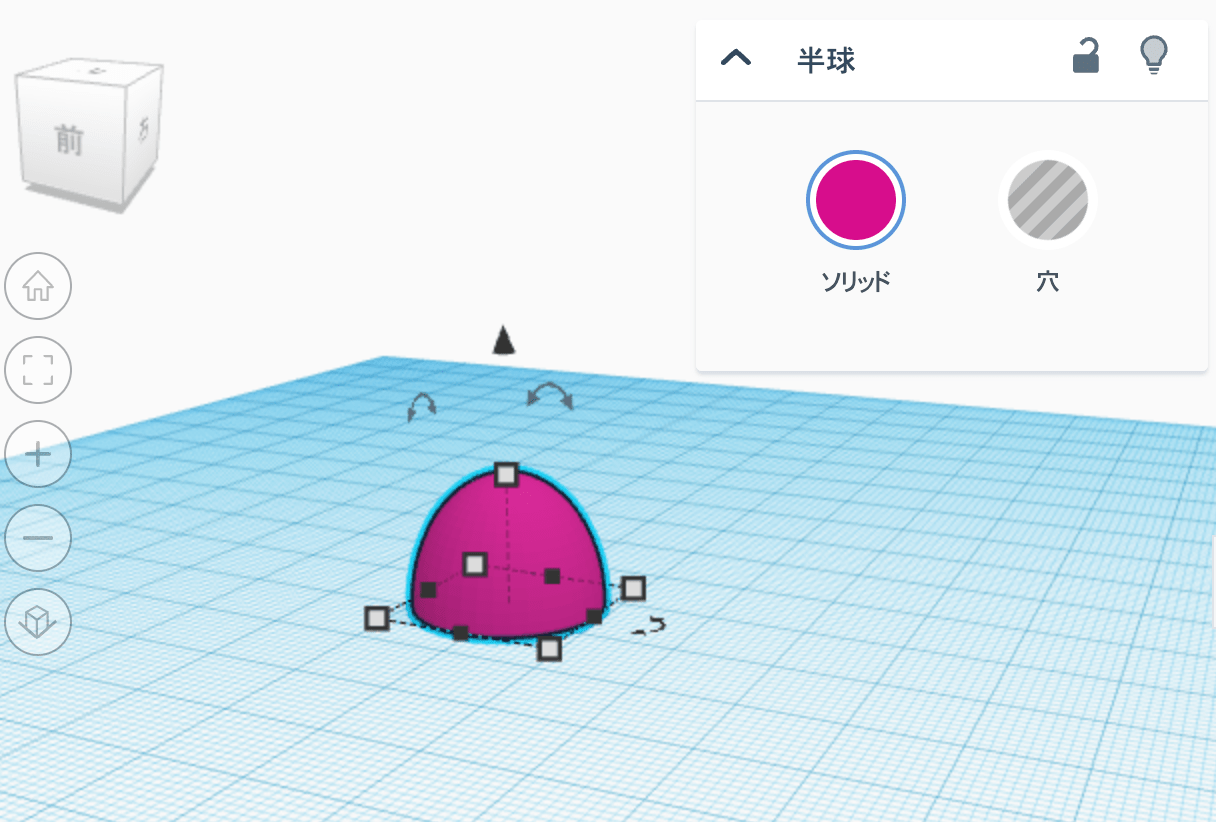Image resolution: width=1216 pixels, height=822 pixels.
Task: Click the larger curved rotation arrow above the shape
Action: (550, 395)
